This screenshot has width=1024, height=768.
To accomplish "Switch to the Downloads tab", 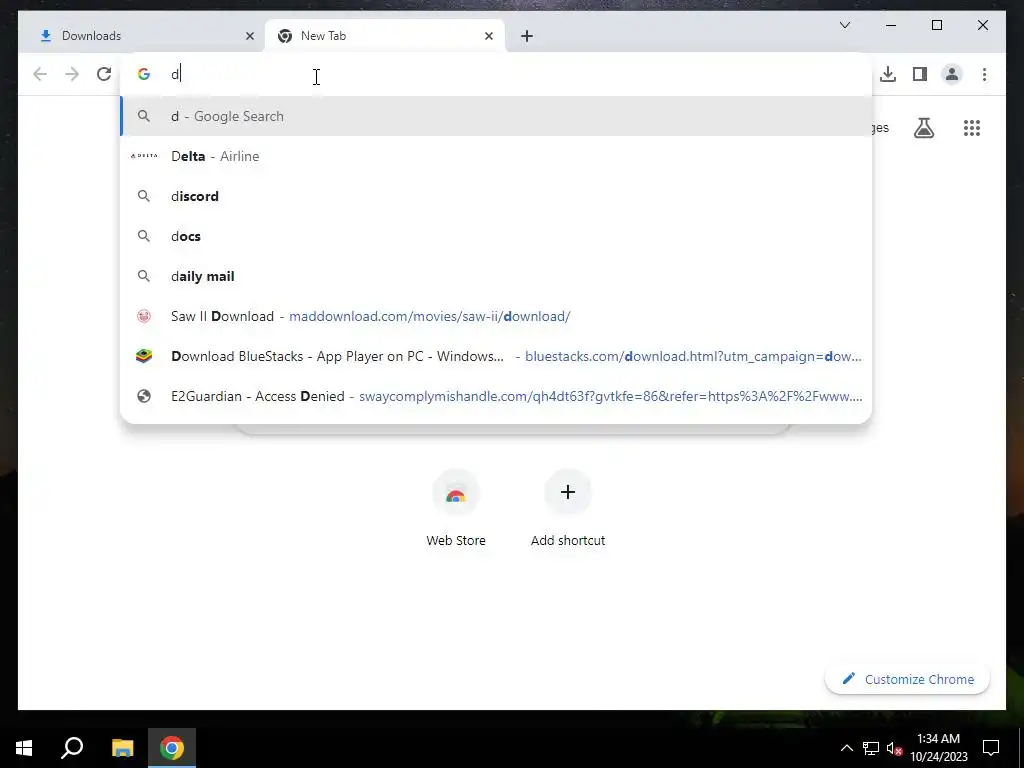I will tap(142, 36).
